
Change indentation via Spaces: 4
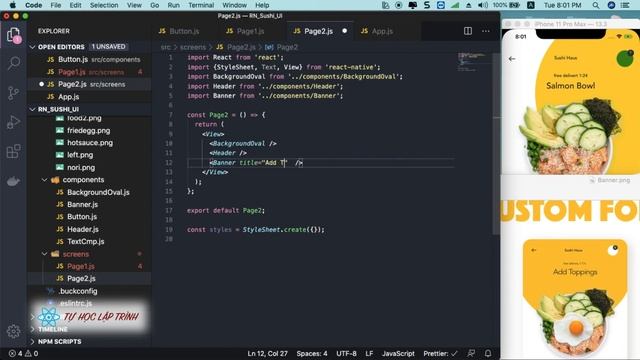click(x=312, y=353)
